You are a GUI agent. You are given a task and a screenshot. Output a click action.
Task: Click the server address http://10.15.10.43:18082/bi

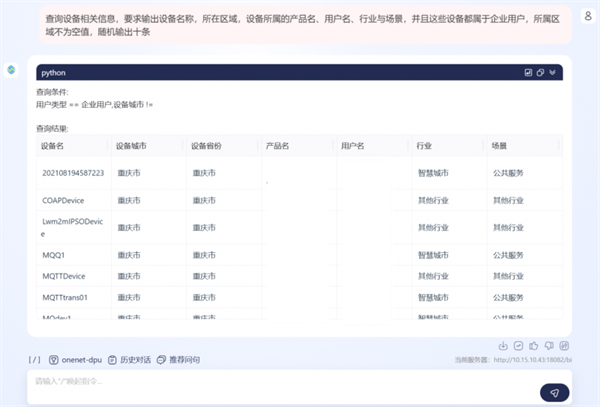533,360
